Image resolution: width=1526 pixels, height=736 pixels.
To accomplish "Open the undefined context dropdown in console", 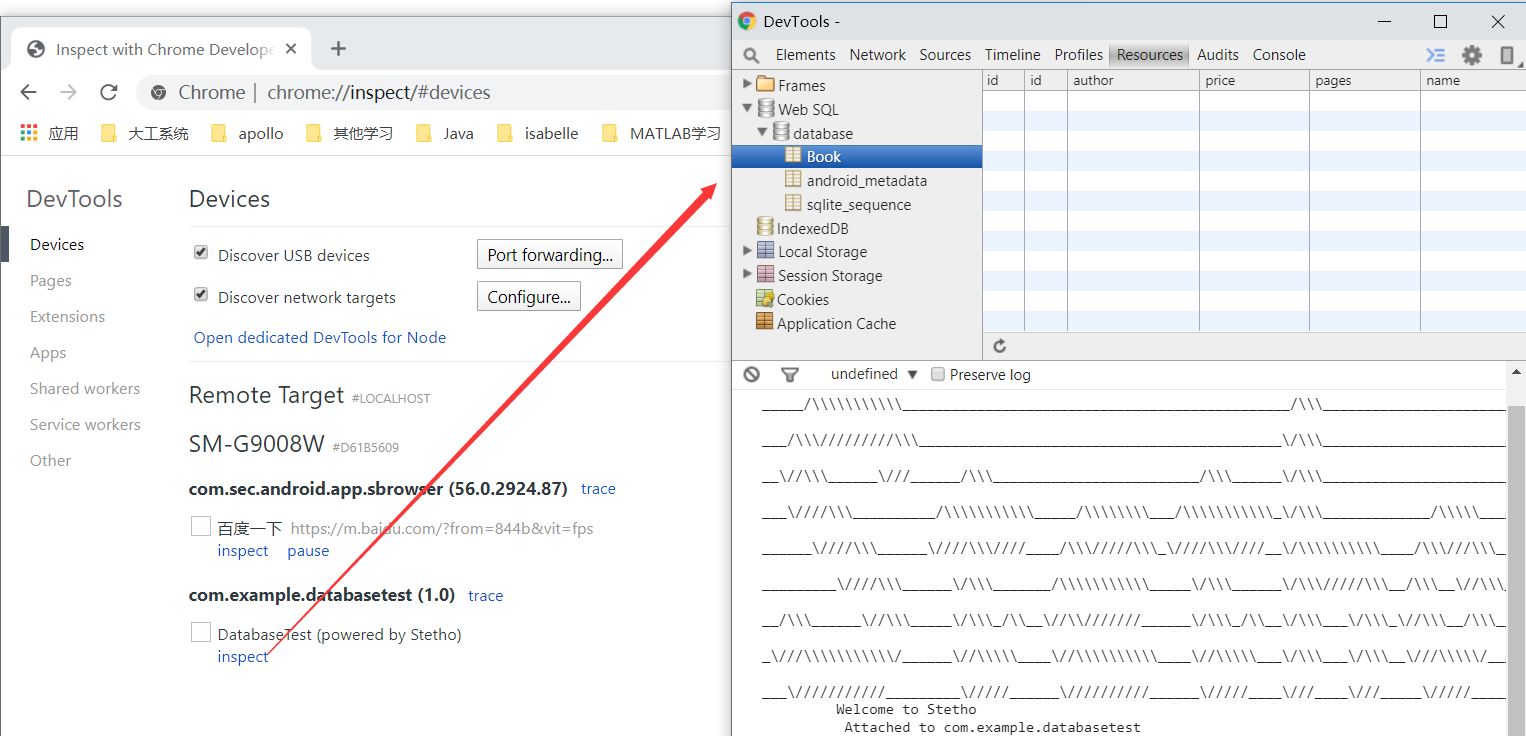I will [x=875, y=374].
